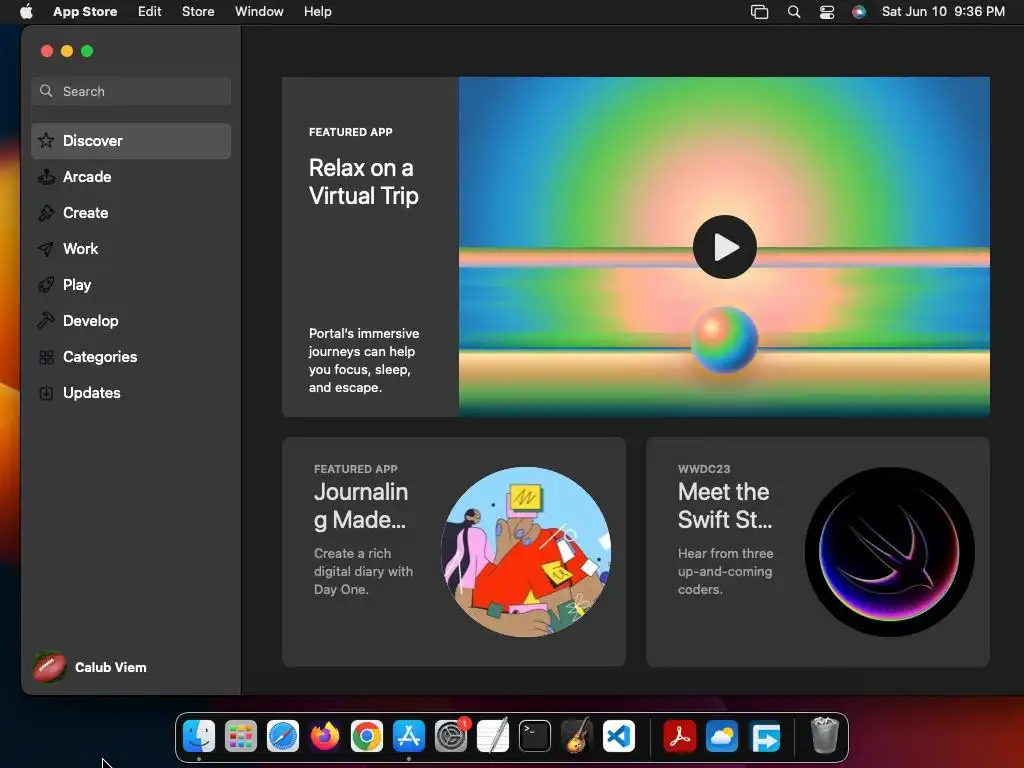
Task: Click the Stage Manager windows icon in menu bar
Action: [x=760, y=12]
